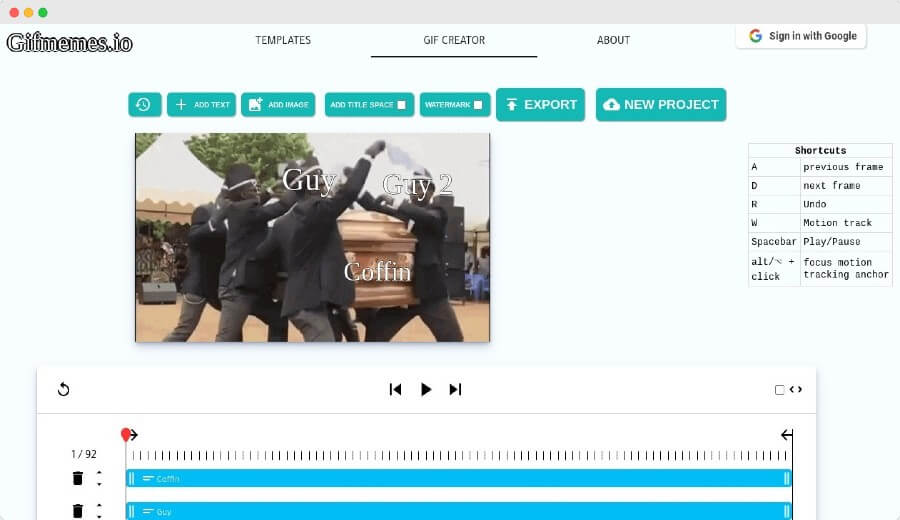Start a New Project
Image resolution: width=900 pixels, height=520 pixels.
pos(661,104)
